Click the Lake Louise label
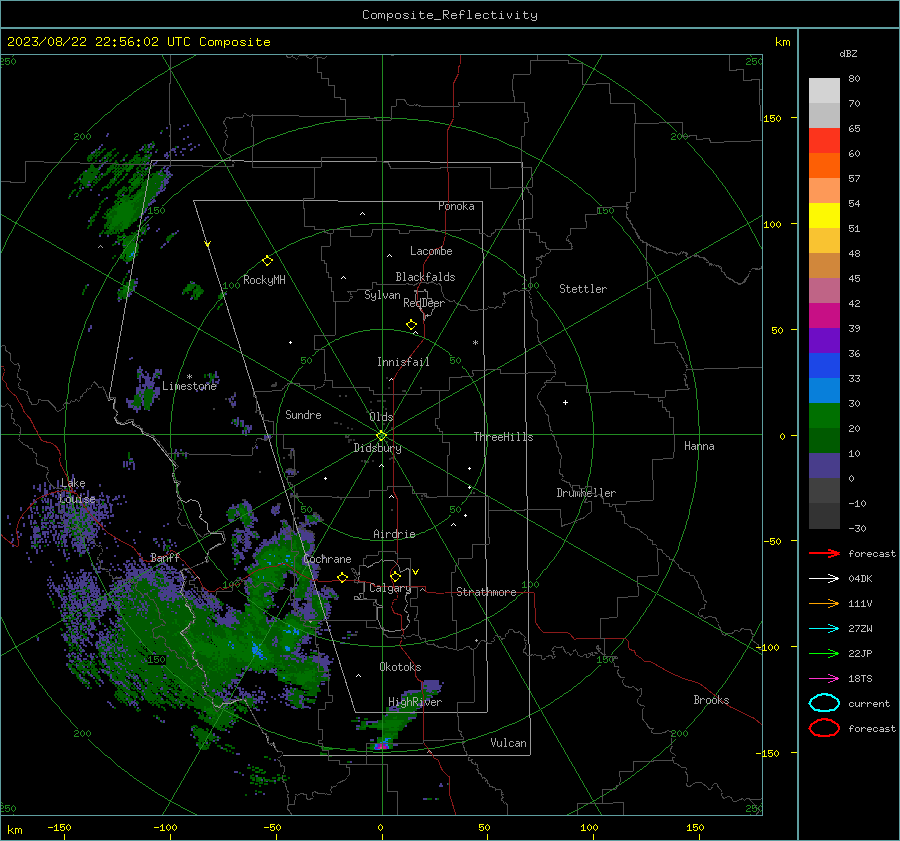Image resolution: width=900 pixels, height=841 pixels. 76,491
